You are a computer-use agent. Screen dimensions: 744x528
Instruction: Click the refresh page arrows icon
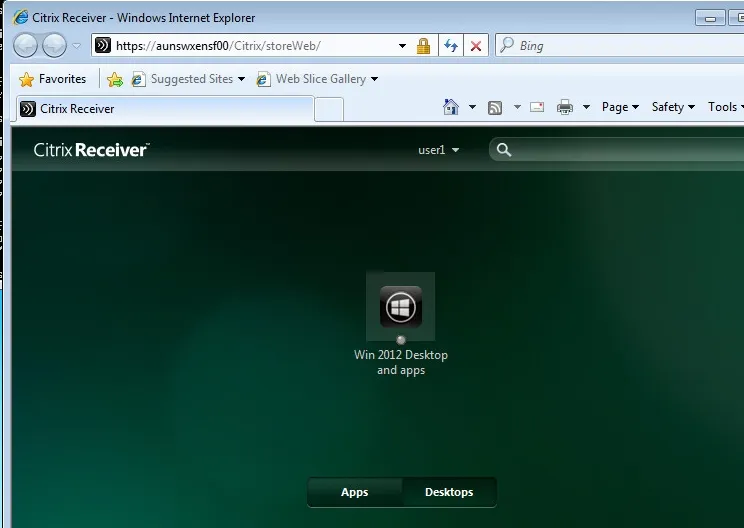(x=451, y=46)
